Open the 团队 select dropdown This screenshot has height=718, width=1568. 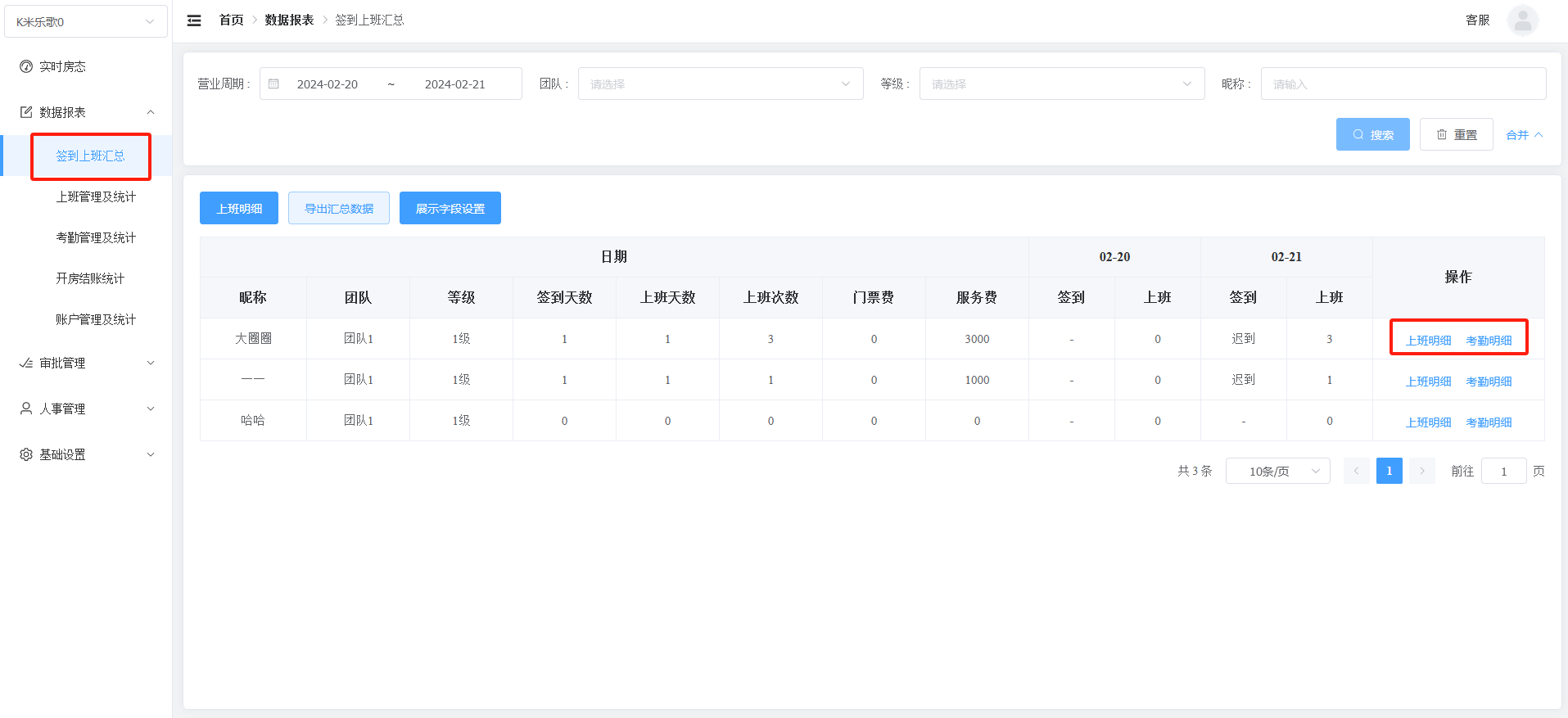721,84
